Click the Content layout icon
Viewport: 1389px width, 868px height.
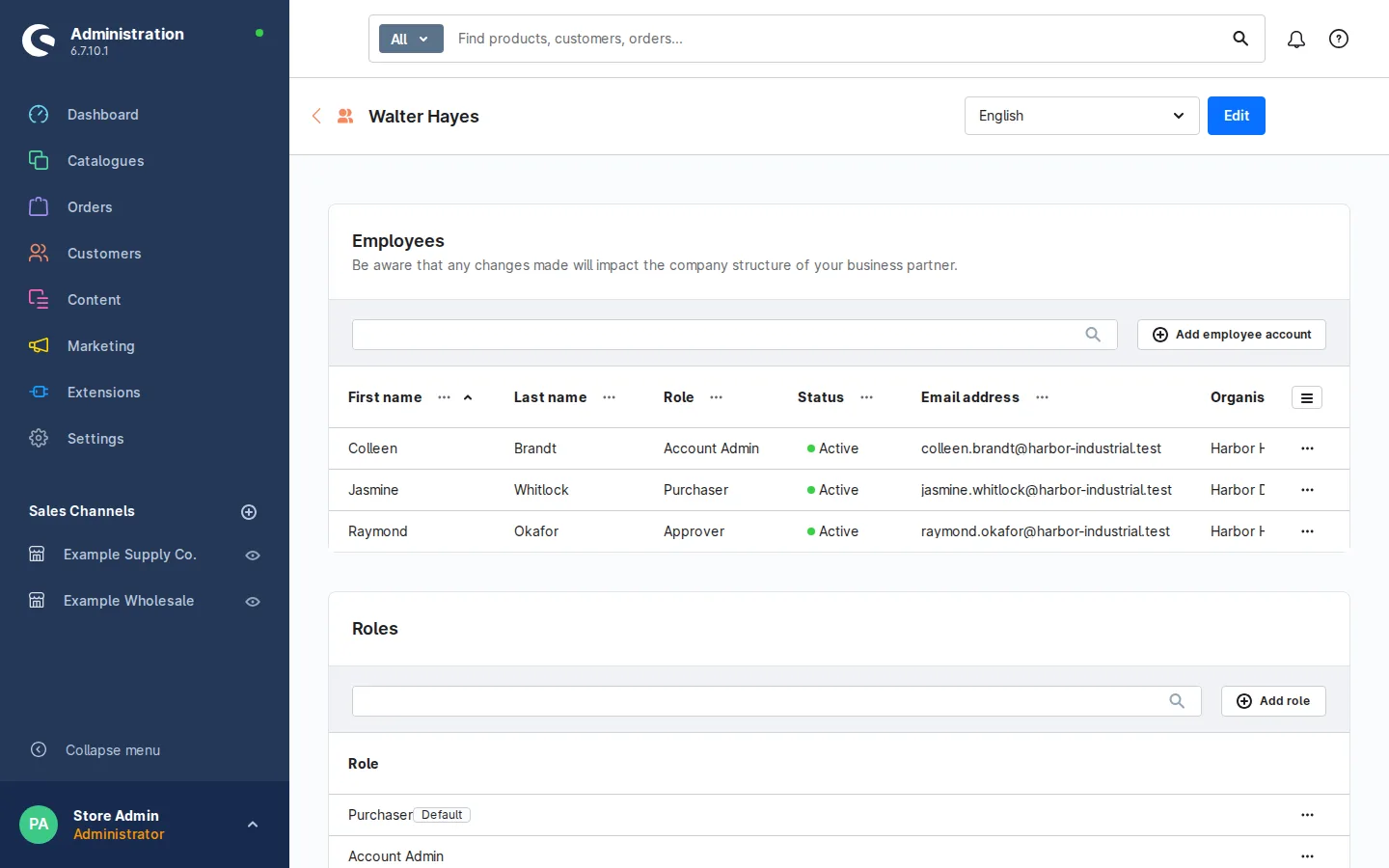[39, 300]
